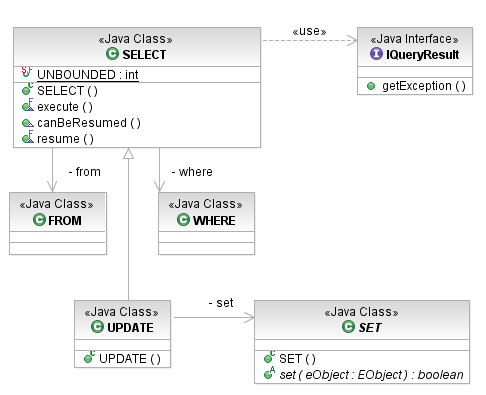Screen dimensions: 486x395
Task: Click the - from association label
Action: (x=84, y=172)
